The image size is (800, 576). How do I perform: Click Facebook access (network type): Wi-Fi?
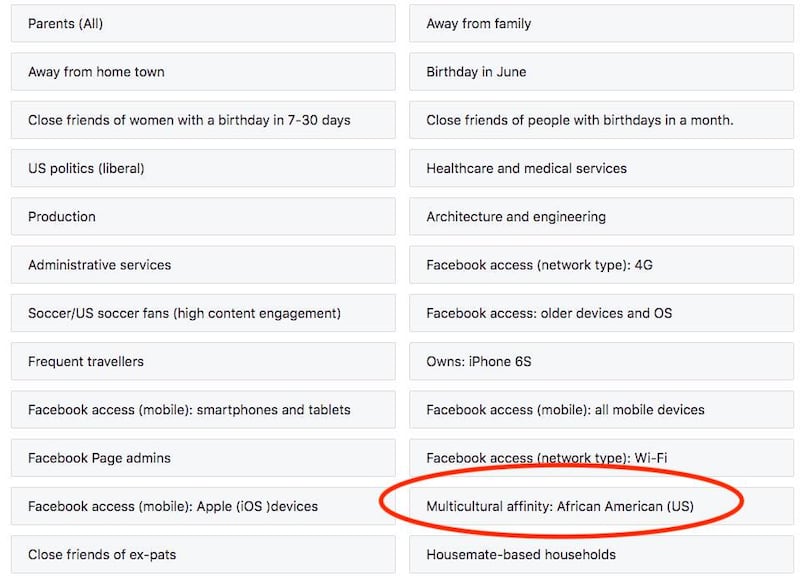(x=600, y=458)
